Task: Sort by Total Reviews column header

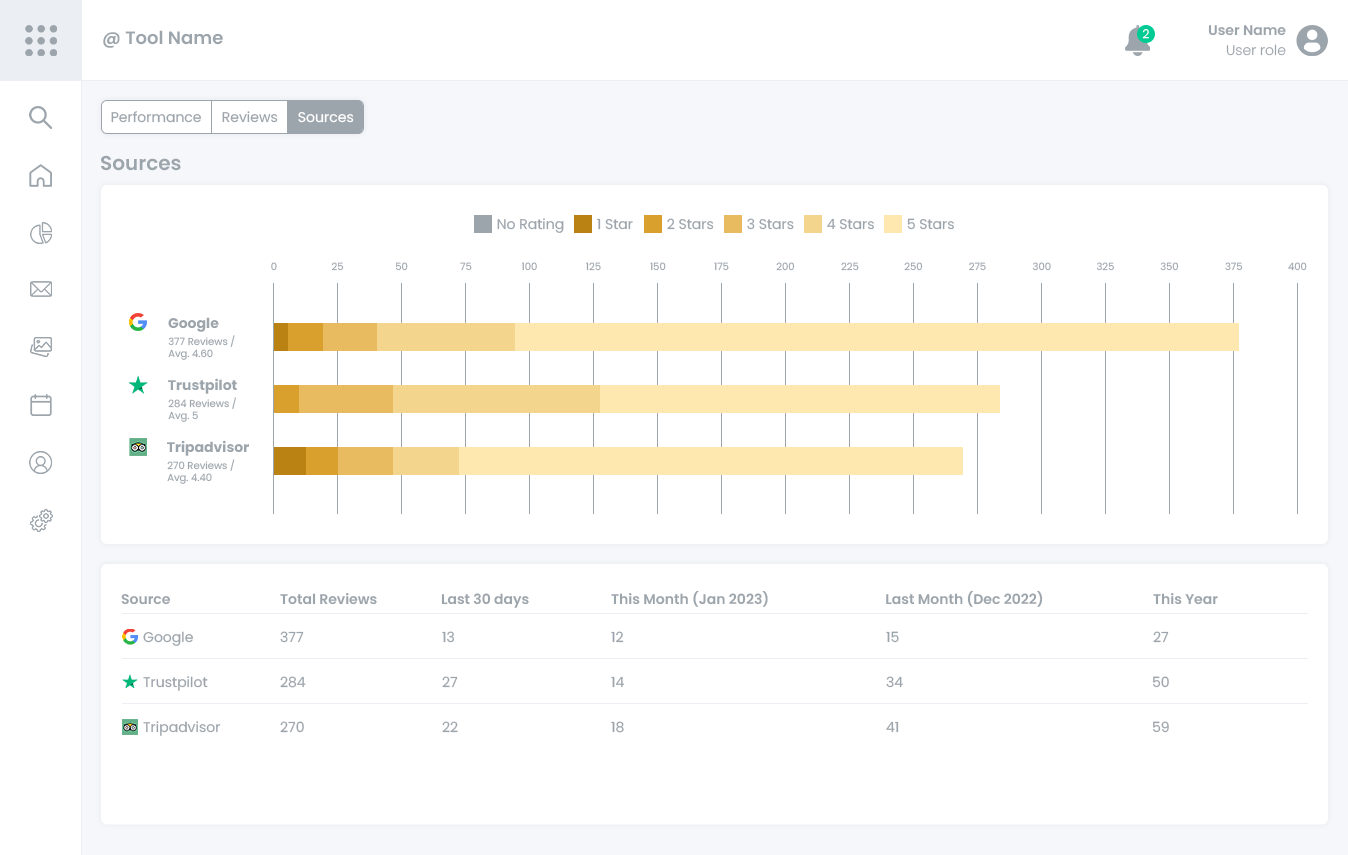Action: (328, 599)
